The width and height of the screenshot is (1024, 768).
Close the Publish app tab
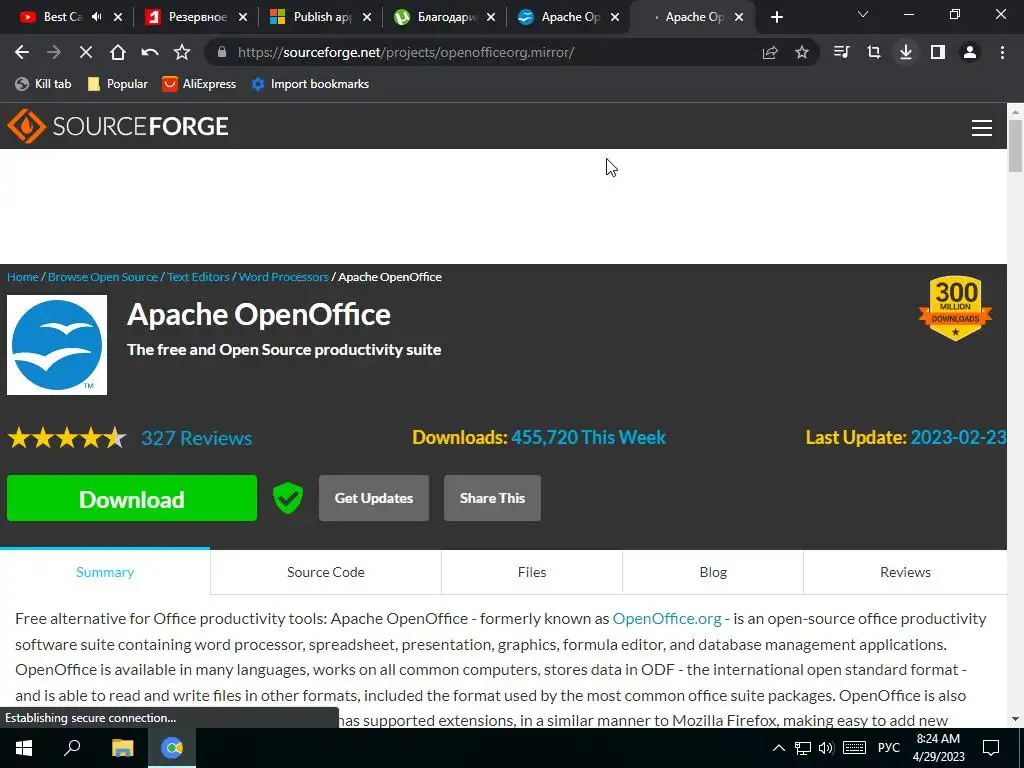click(367, 17)
